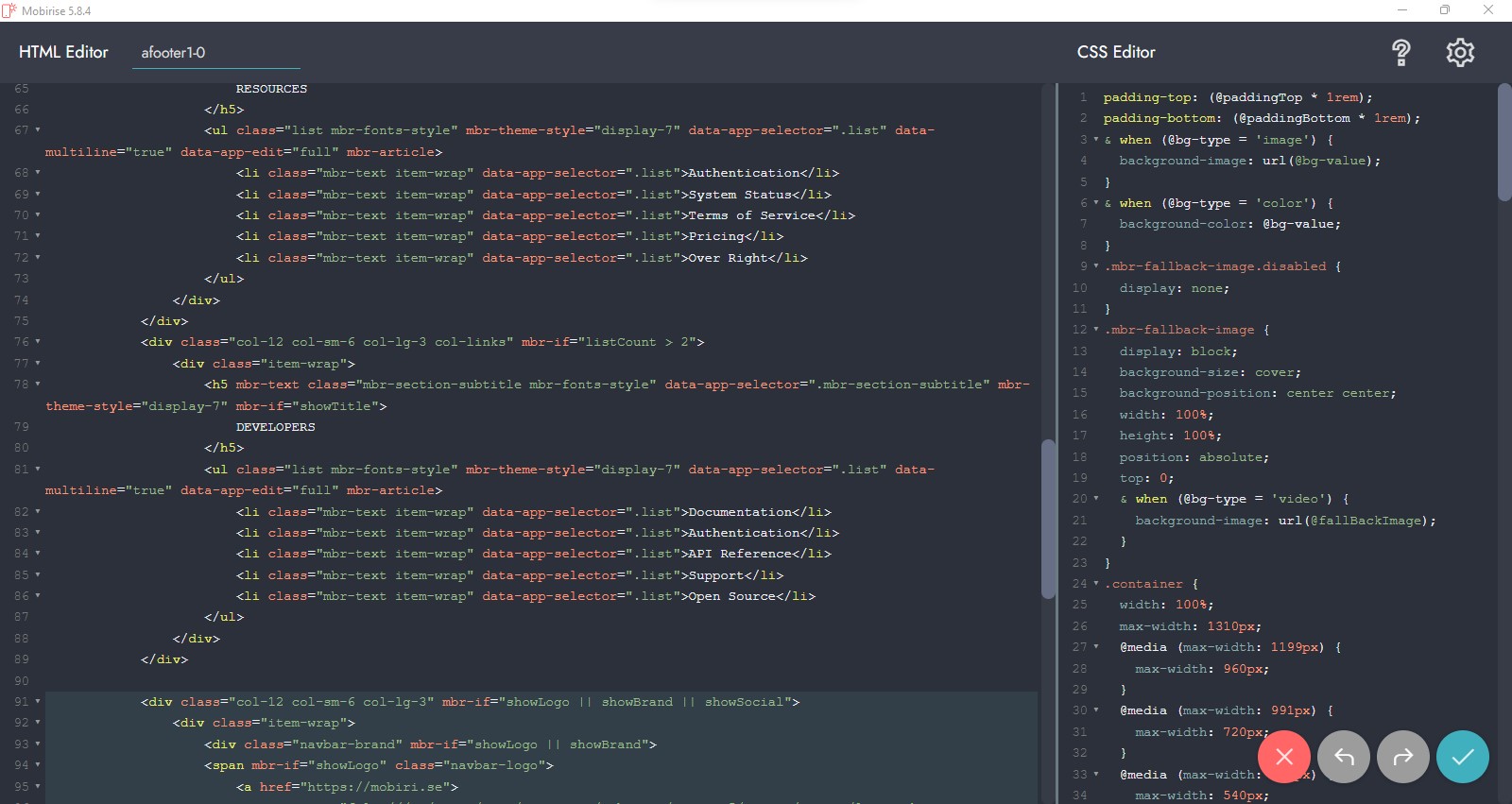Apply changes with the teal checkmark button
Viewport: 1512px width, 804px height.
[x=1463, y=757]
